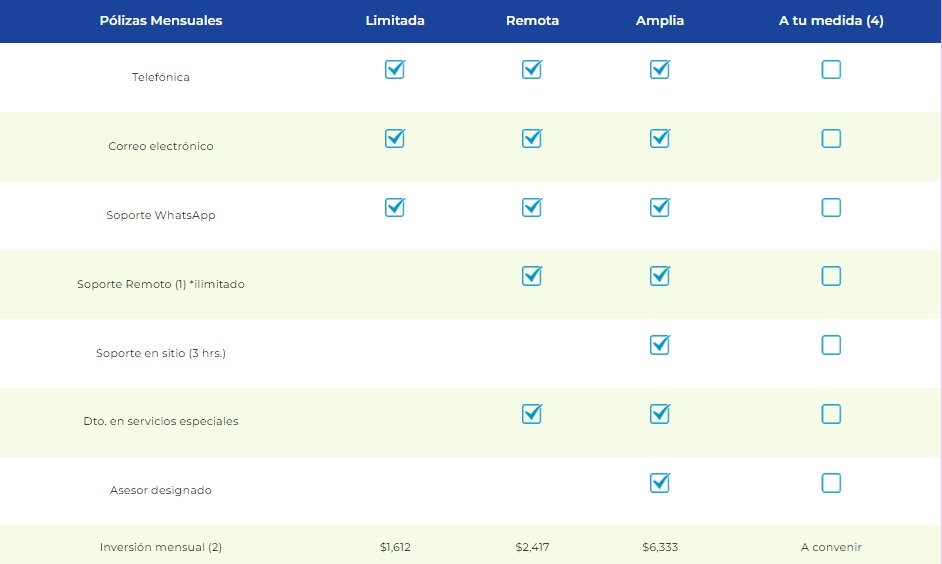Screen dimensions: 942x564
Task: Check Telefónica box under A tu medida
Action: click(x=831, y=70)
